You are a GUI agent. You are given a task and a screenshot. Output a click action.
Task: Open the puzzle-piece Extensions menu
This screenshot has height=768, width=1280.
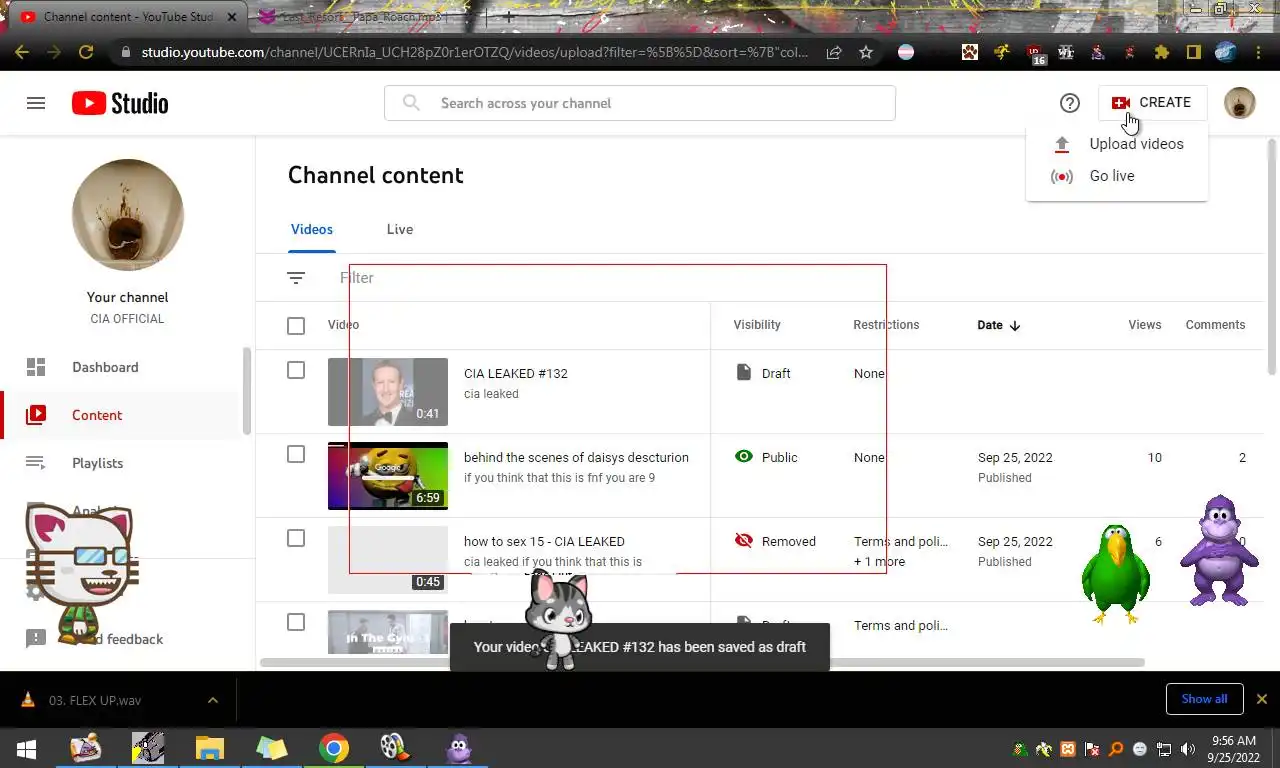1161,52
